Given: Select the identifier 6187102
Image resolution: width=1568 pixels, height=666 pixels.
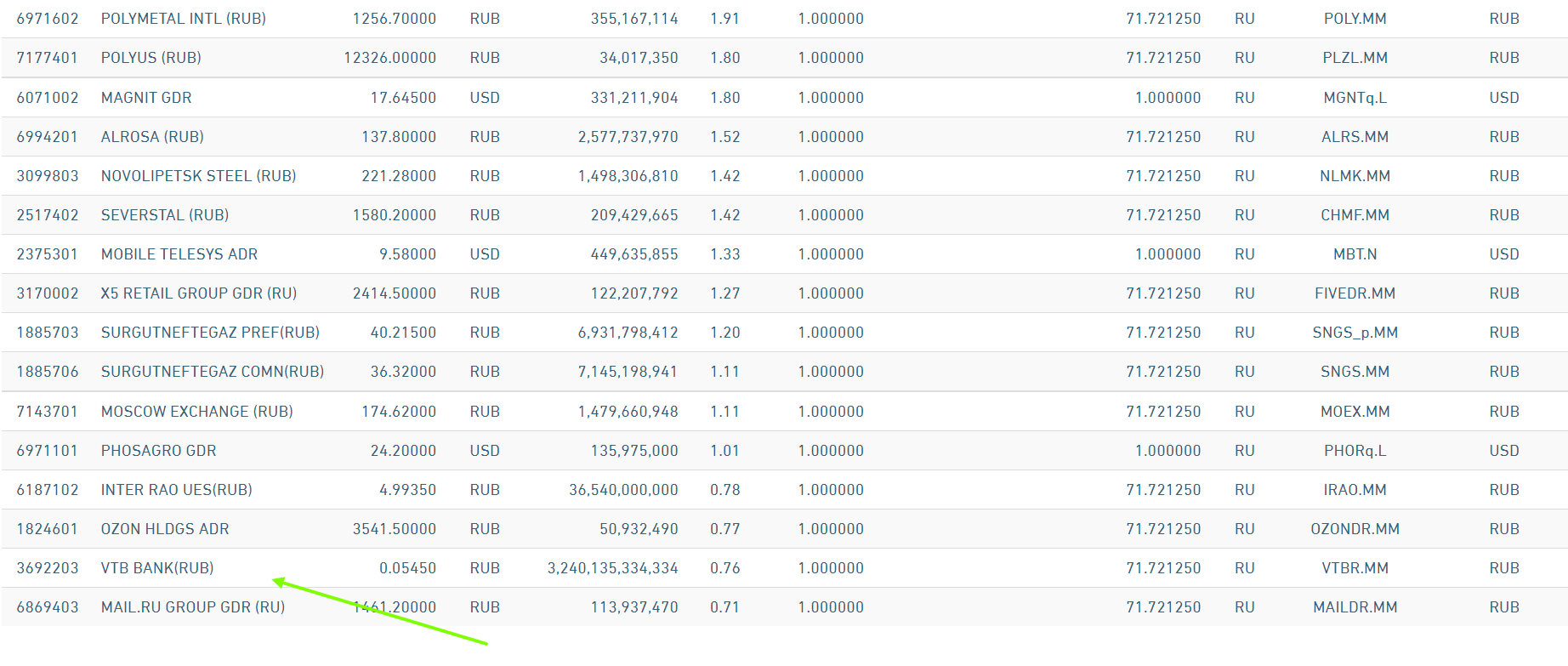Looking at the screenshot, I should [x=48, y=490].
